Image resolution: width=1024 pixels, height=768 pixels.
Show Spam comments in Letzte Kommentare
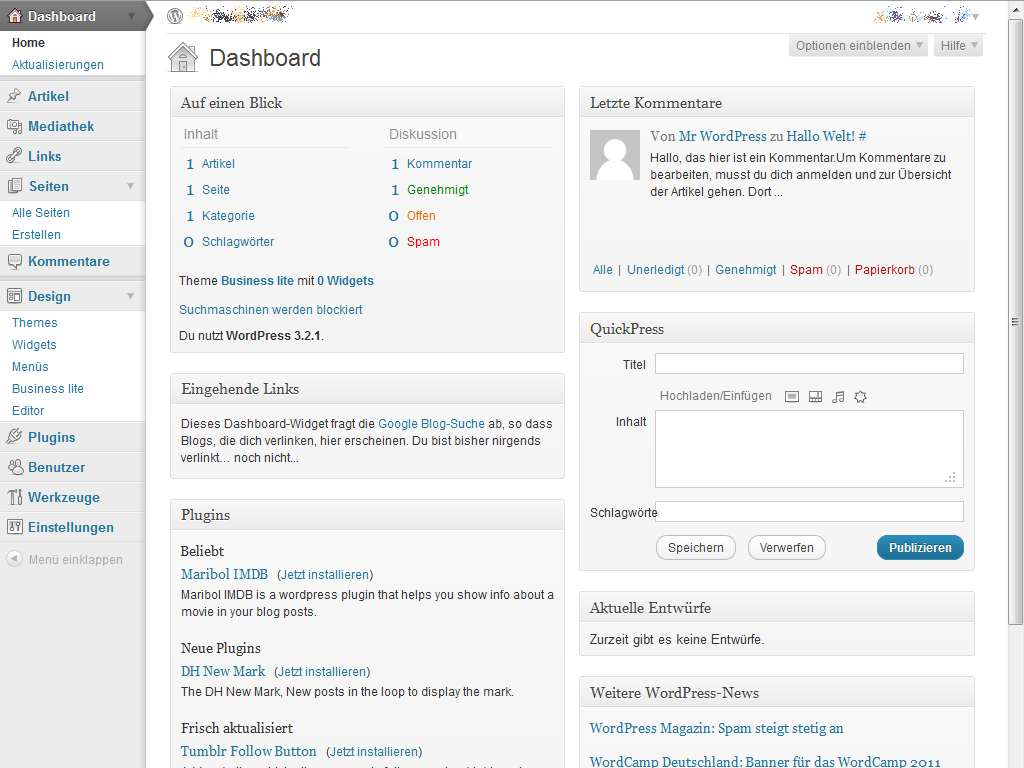[806, 270]
